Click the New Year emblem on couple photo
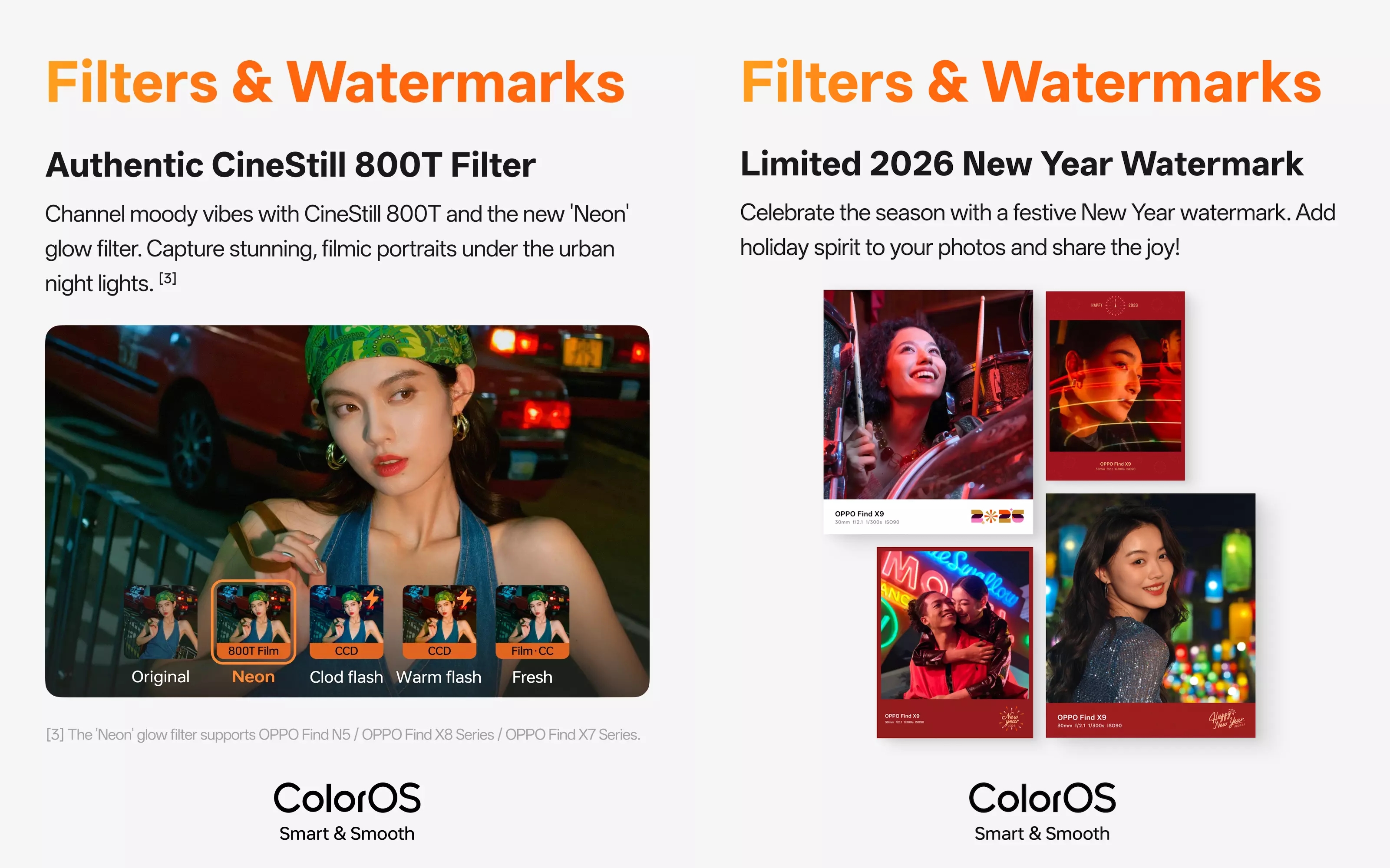 1011,718
